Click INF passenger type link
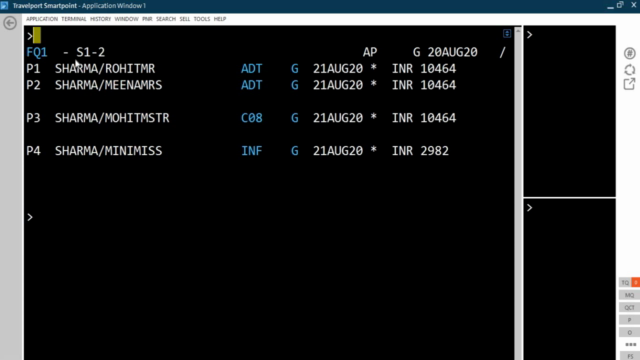The width and height of the screenshot is (640, 360). [x=251, y=151]
